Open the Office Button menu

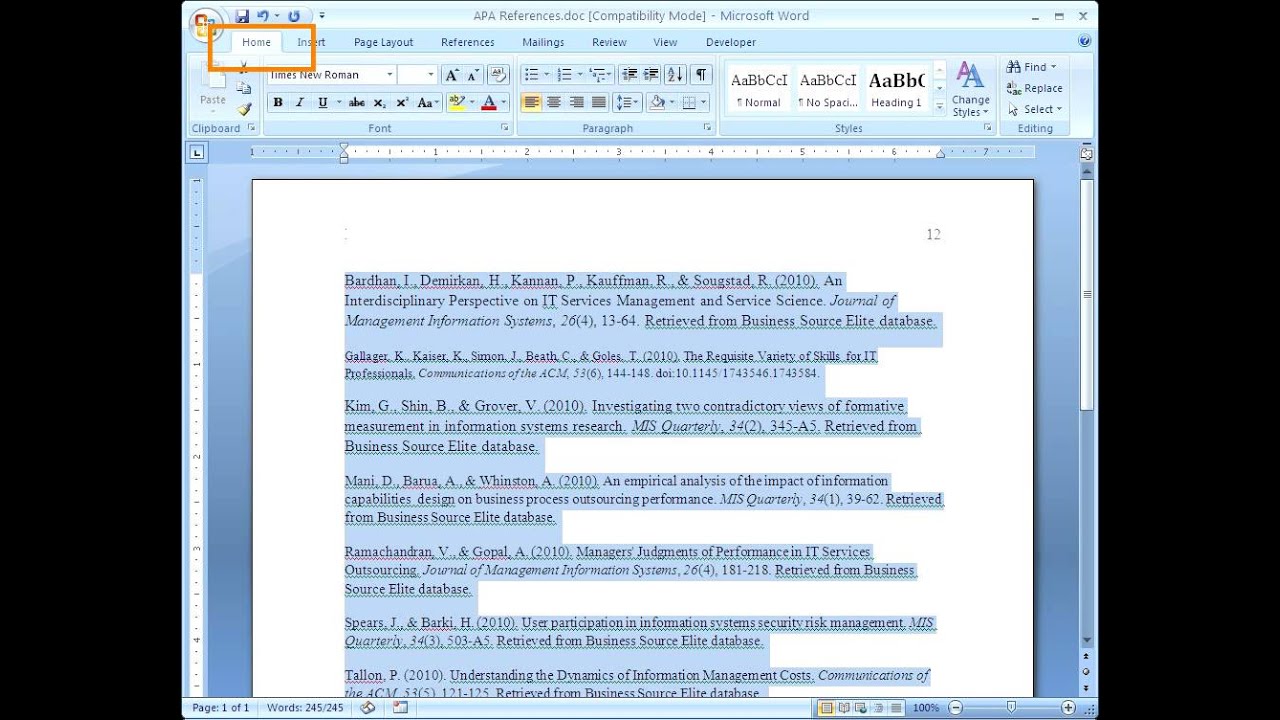(x=204, y=25)
